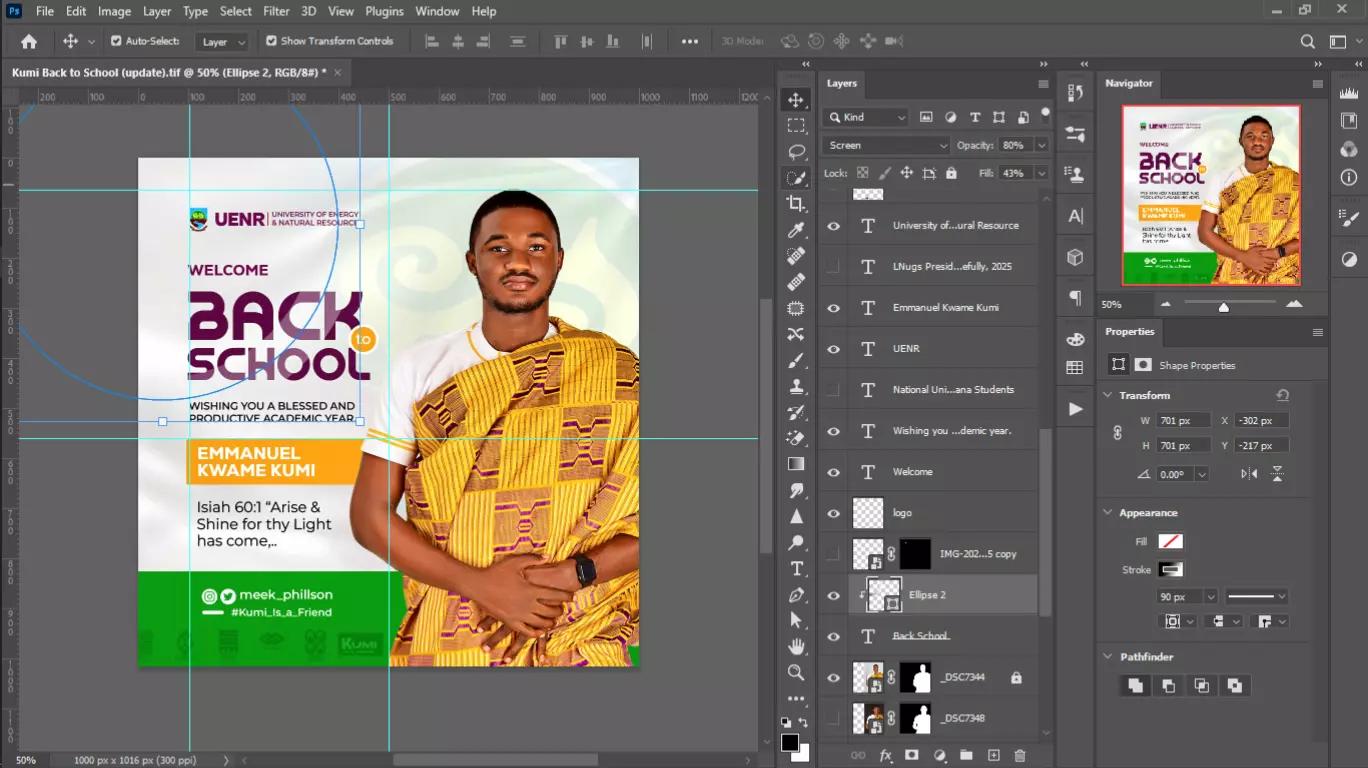Select the Lasso tool

(796, 152)
